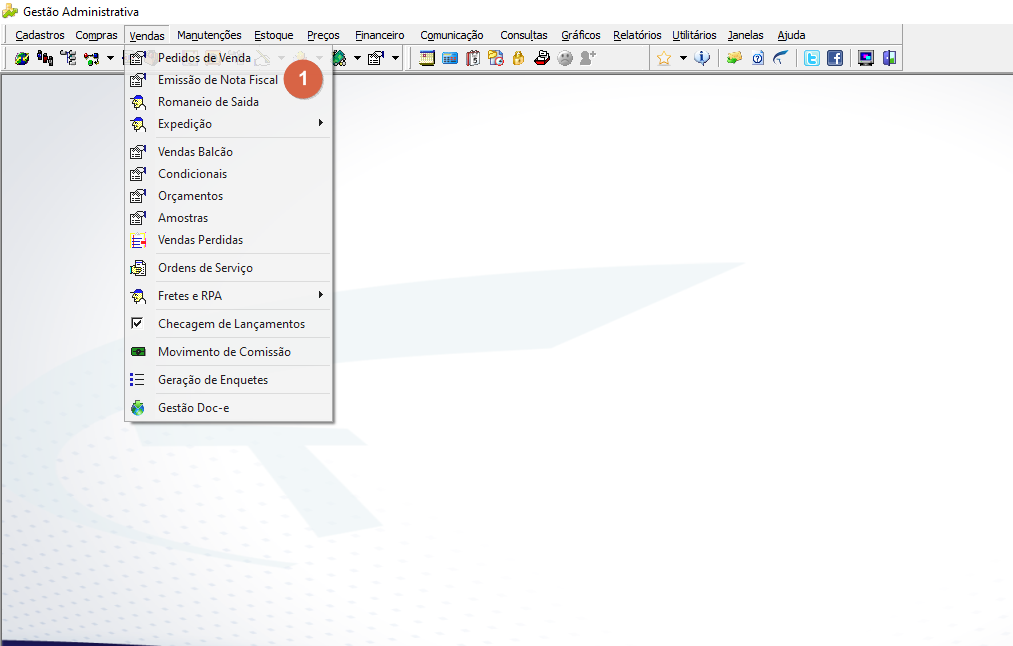Open the Relatórios menu
This screenshot has height=646, width=1013.
click(x=637, y=35)
